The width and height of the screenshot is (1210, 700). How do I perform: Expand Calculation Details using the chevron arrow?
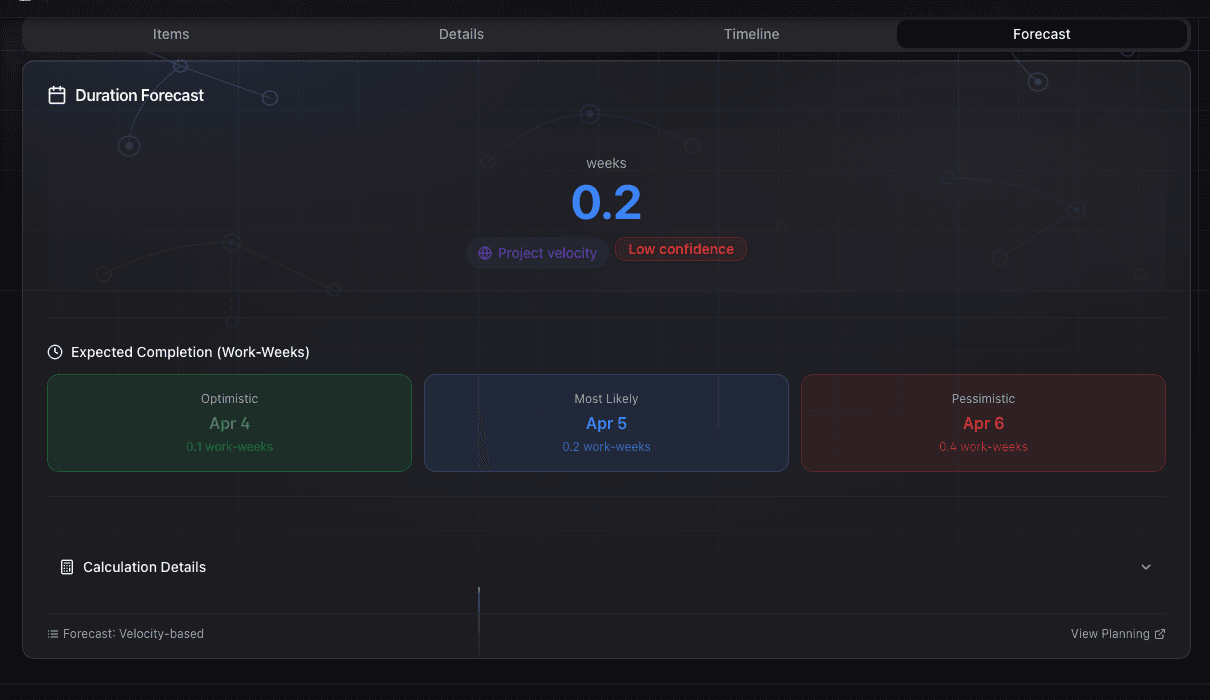[1146, 567]
